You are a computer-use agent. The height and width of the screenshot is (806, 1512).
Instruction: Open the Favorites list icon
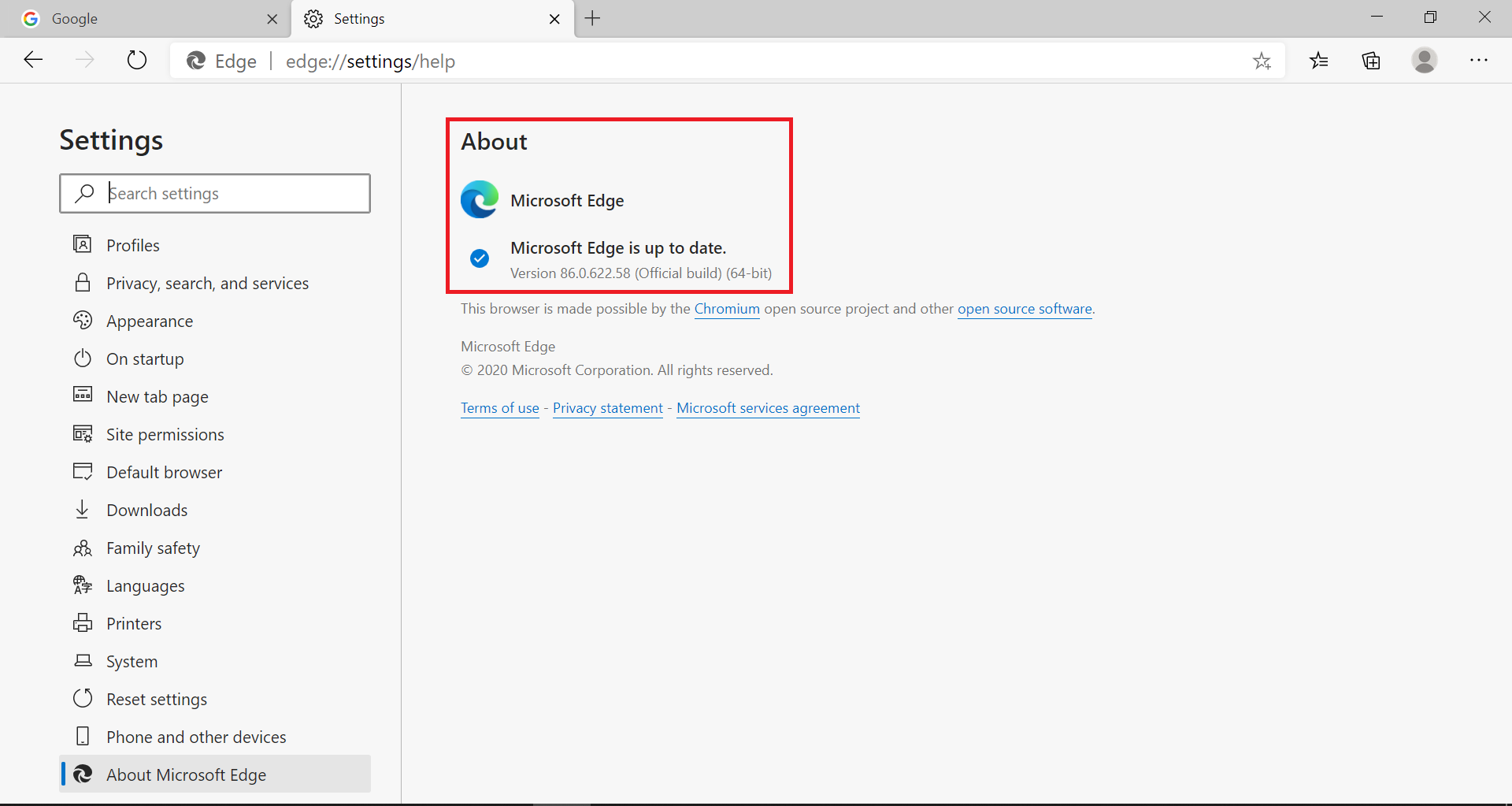point(1319,61)
